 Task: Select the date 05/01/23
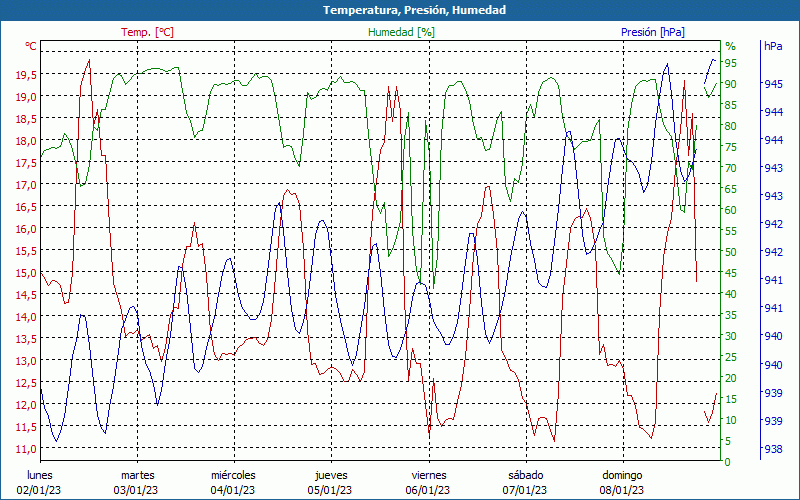(x=330, y=490)
